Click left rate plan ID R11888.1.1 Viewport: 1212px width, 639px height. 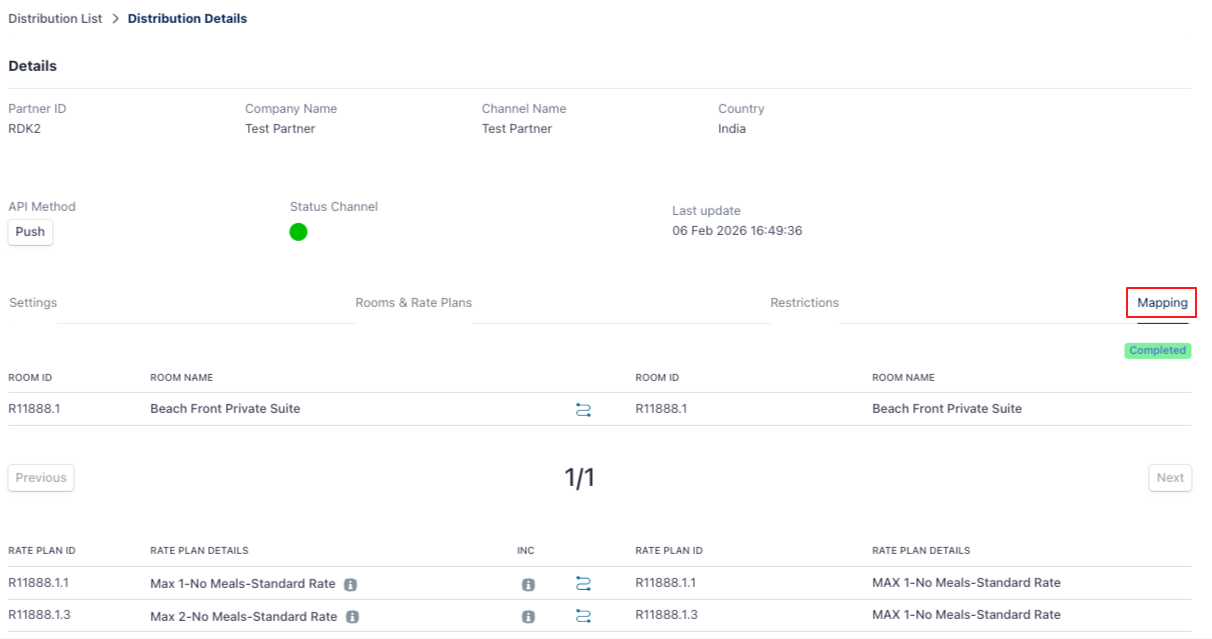click(39, 583)
